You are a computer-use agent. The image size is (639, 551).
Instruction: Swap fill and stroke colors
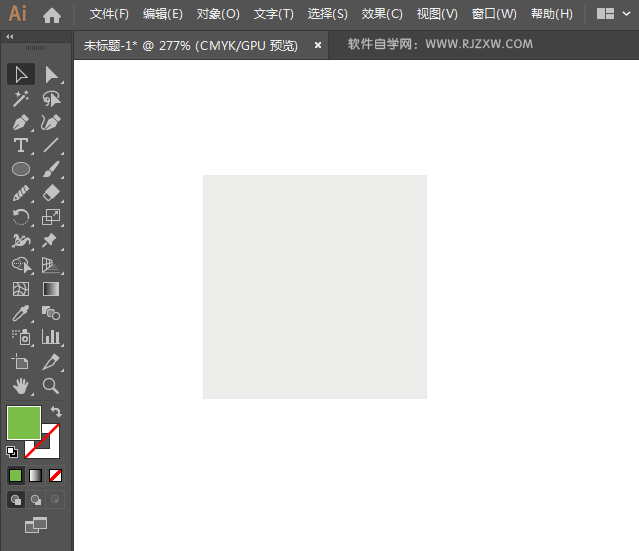(57, 412)
